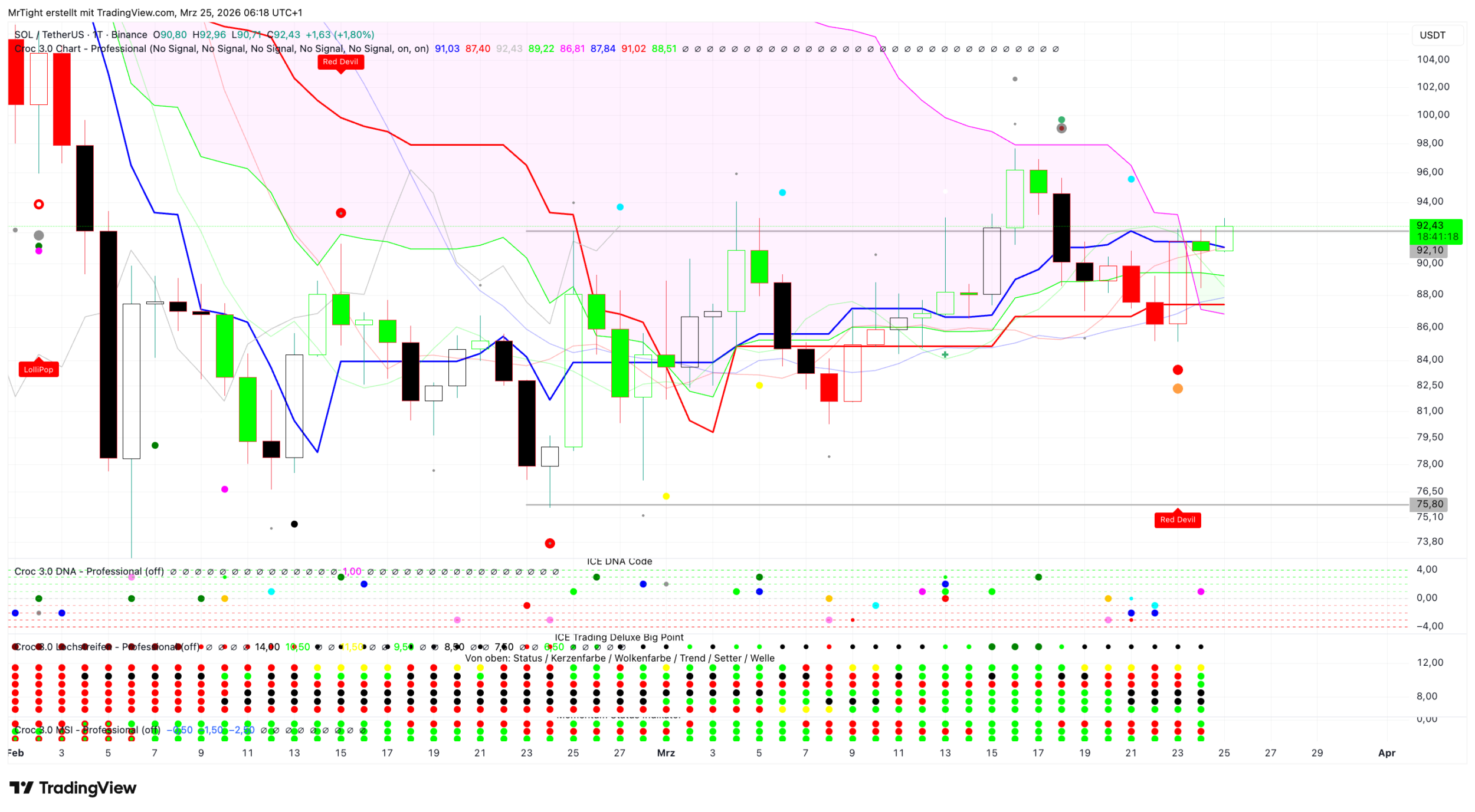Click the SOL / TetherUS symbol title
1475x812 pixels.
(x=50, y=35)
